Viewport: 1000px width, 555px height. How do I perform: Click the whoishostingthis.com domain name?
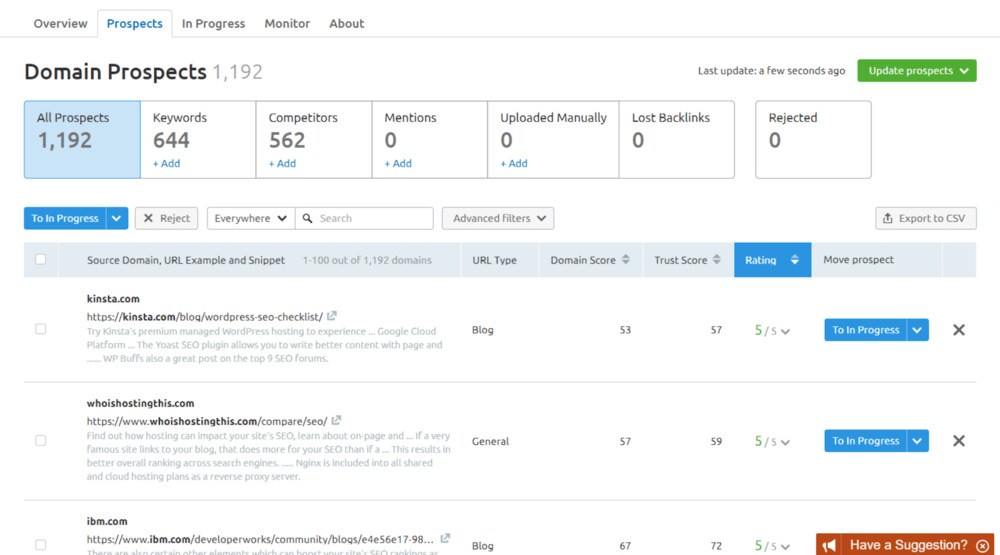pos(140,403)
